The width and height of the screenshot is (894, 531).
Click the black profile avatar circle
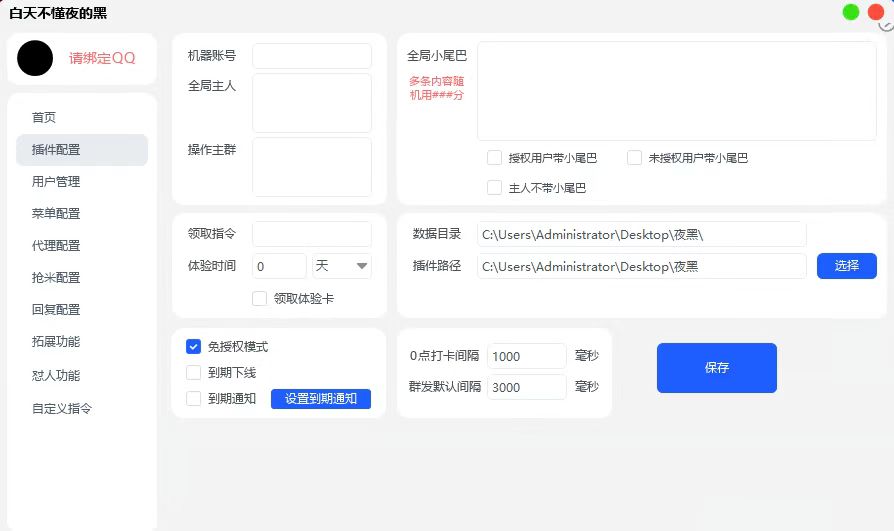point(35,58)
